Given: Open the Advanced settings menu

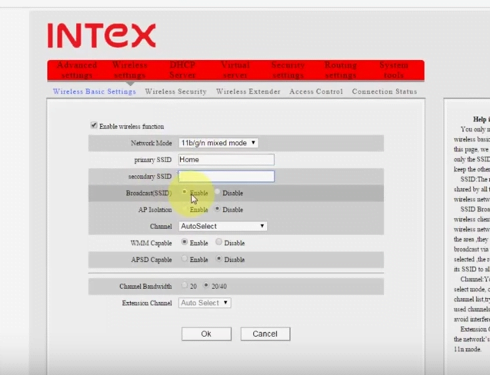Looking at the screenshot, I should [77, 70].
